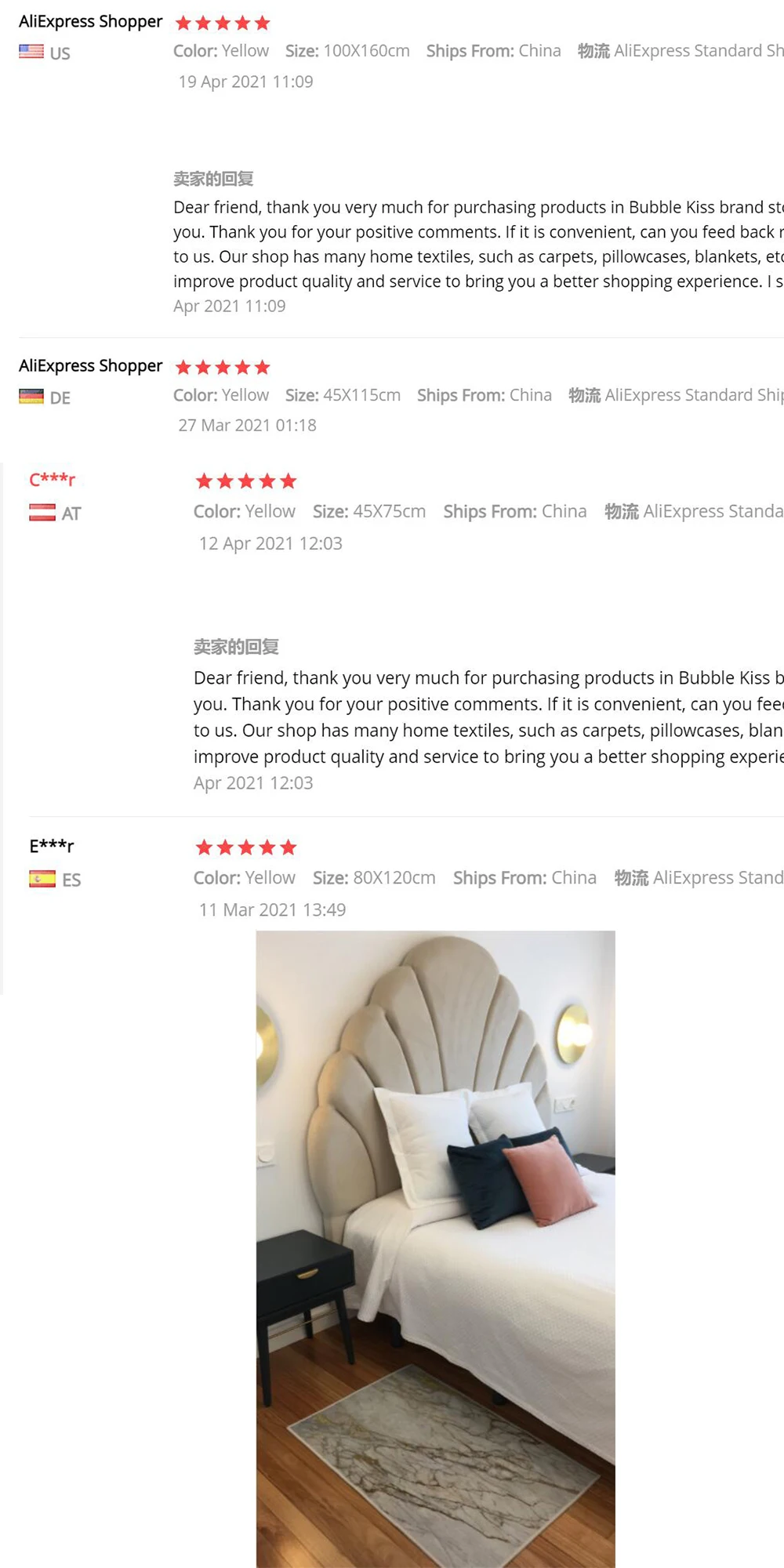The image size is (784, 1568).
Task: Click the star rating of DE shopper
Action: (223, 367)
